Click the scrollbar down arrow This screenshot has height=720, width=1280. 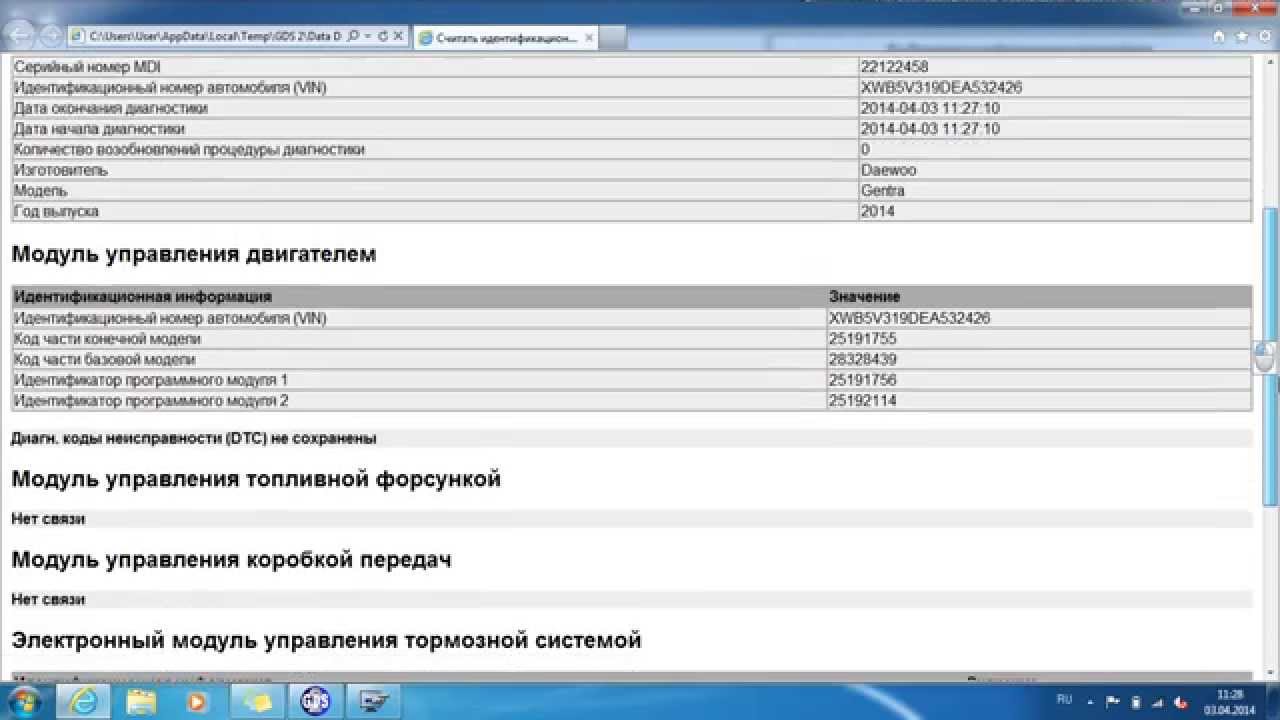1271,671
